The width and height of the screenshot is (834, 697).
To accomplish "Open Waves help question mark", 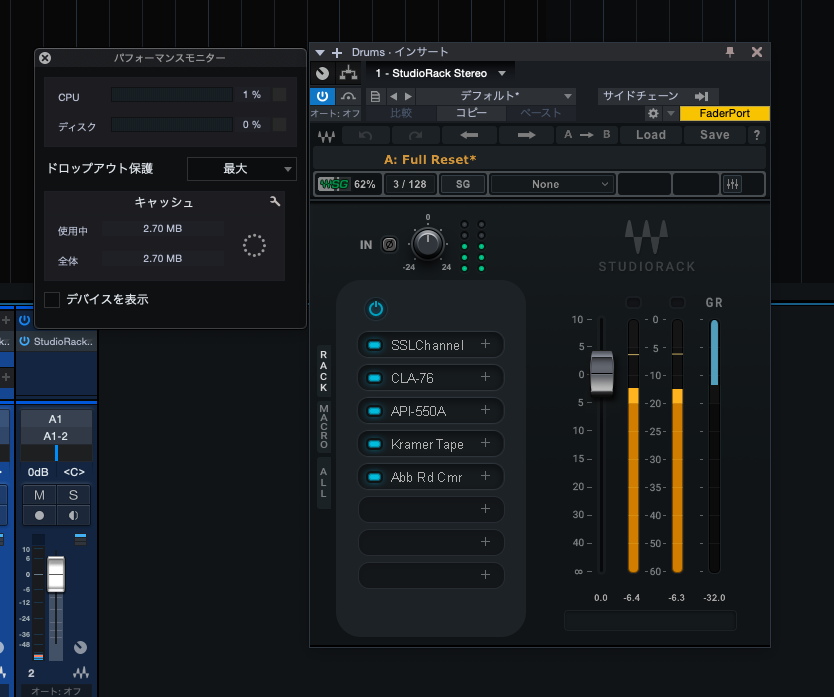I will coord(756,135).
